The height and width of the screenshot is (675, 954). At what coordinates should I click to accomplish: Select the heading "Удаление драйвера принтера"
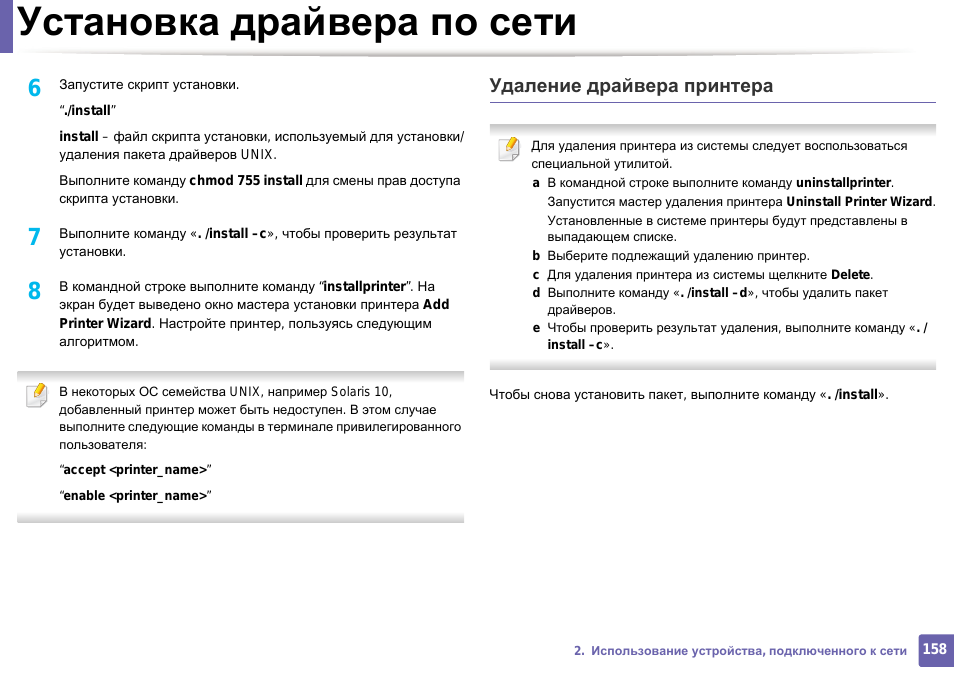click(x=631, y=86)
